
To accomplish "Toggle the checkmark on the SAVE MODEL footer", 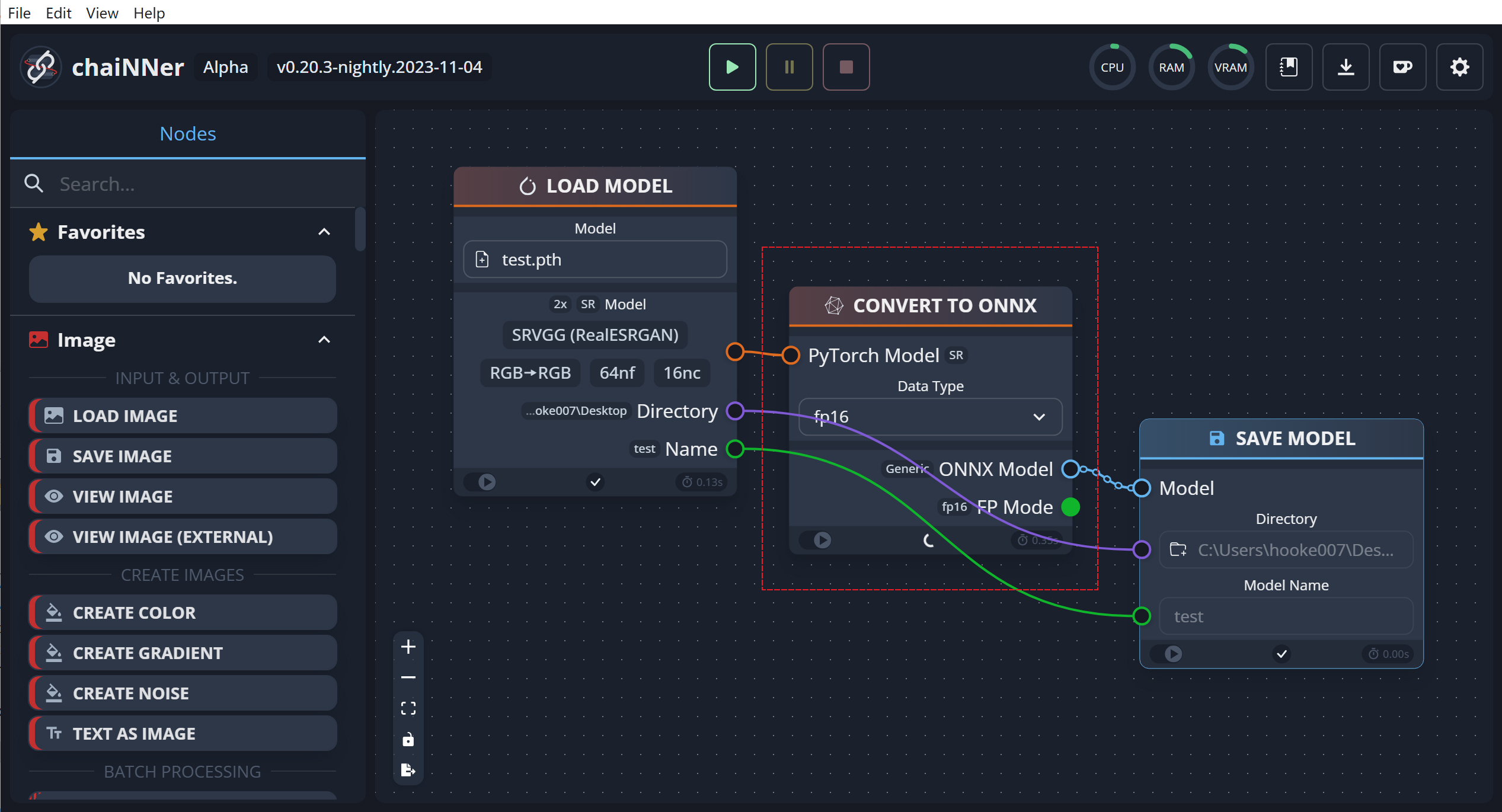I will click(1282, 653).
